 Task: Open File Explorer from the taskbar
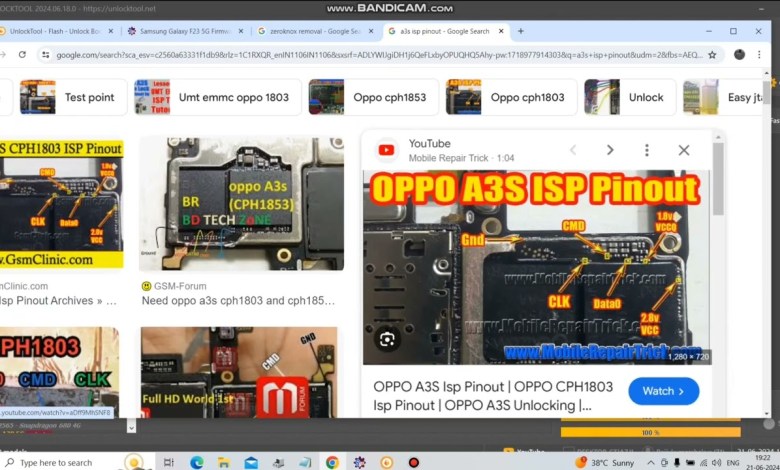223,463
